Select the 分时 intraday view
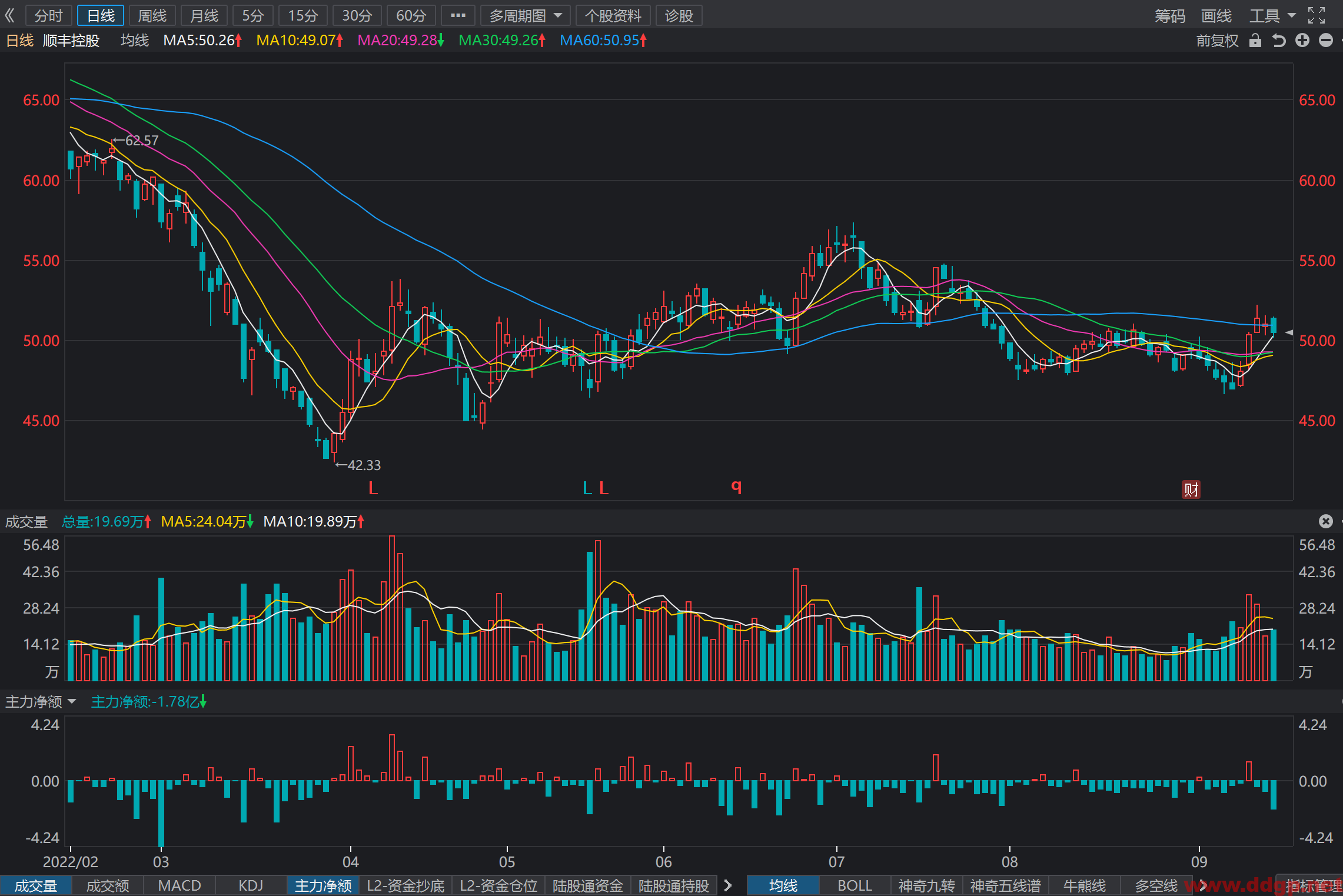Image resolution: width=1343 pixels, height=896 pixels. tap(48, 15)
